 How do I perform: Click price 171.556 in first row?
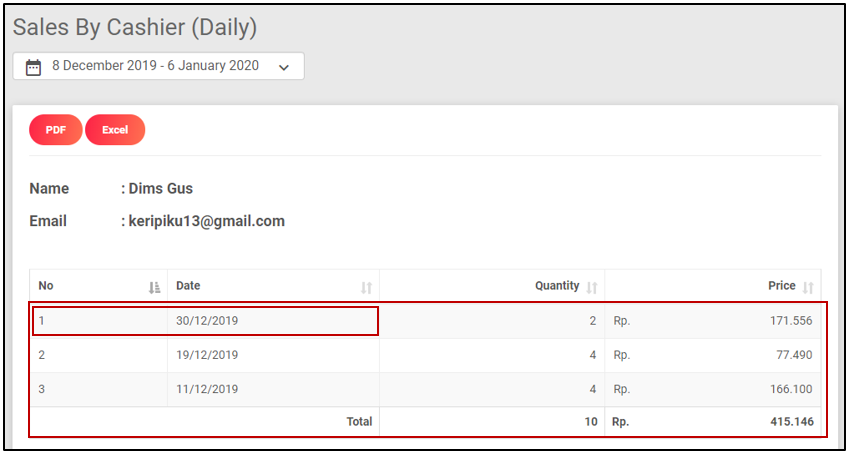790,321
